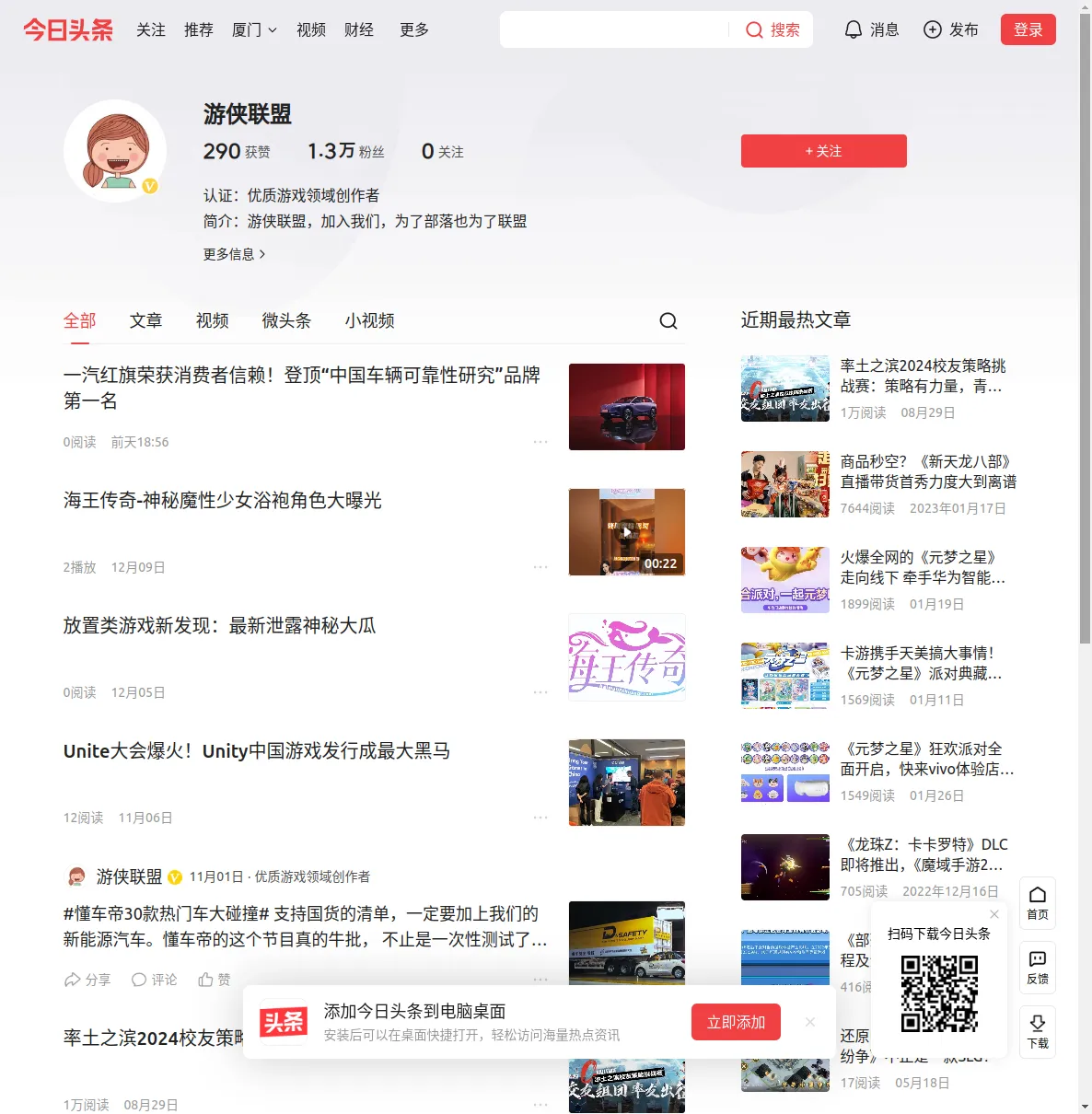
Task: Click the 下载 download sidebar icon
Action: pos(1038,1032)
